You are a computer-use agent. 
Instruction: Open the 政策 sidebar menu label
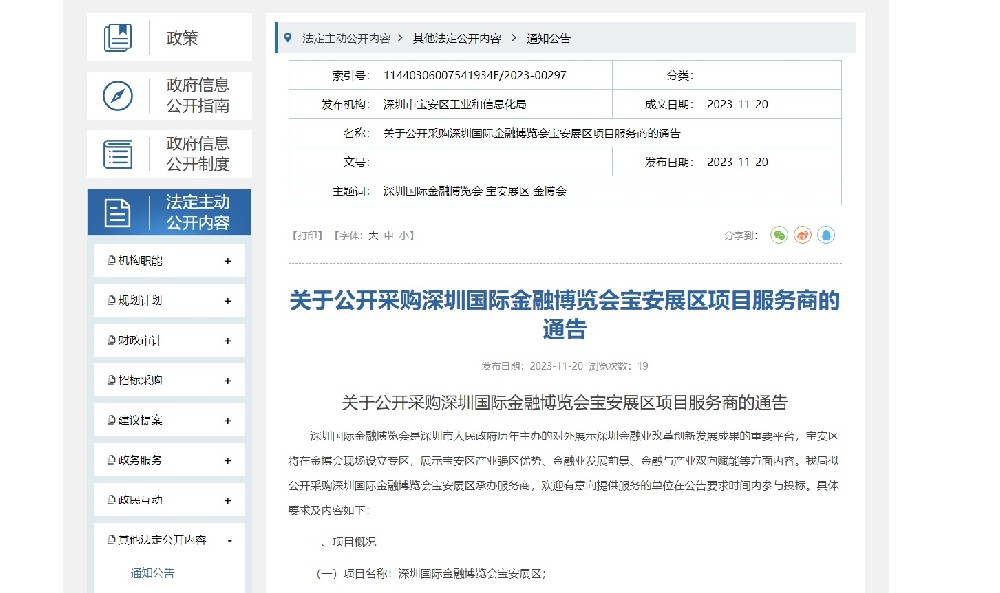click(182, 38)
